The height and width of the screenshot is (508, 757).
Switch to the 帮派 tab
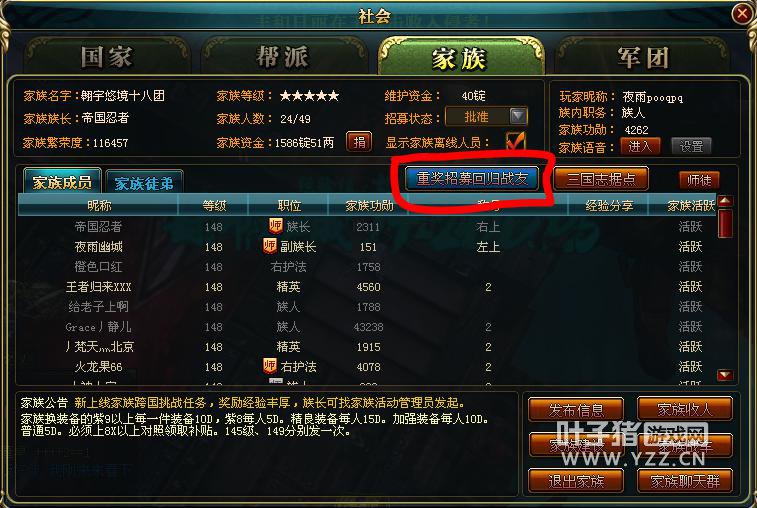click(282, 57)
